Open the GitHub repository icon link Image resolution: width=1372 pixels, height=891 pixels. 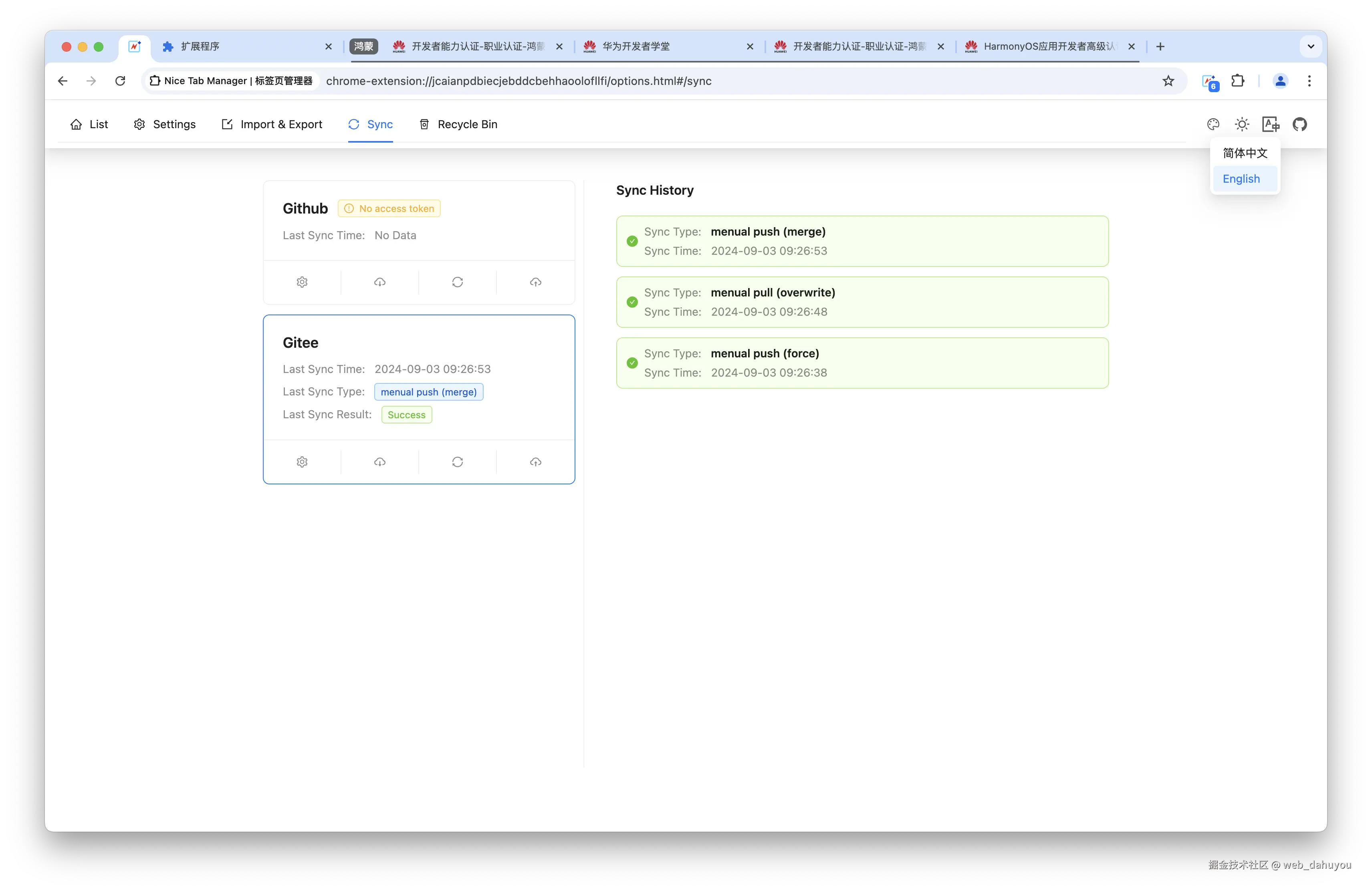(x=1299, y=124)
